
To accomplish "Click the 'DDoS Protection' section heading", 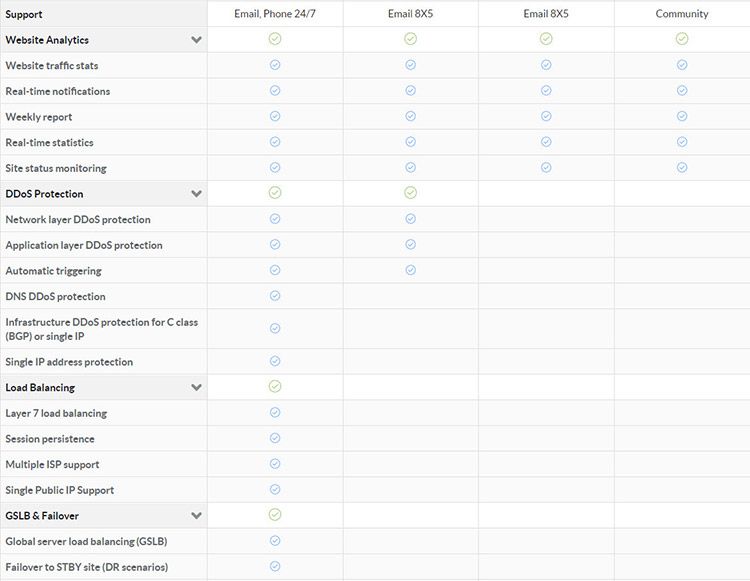I will (44, 194).
